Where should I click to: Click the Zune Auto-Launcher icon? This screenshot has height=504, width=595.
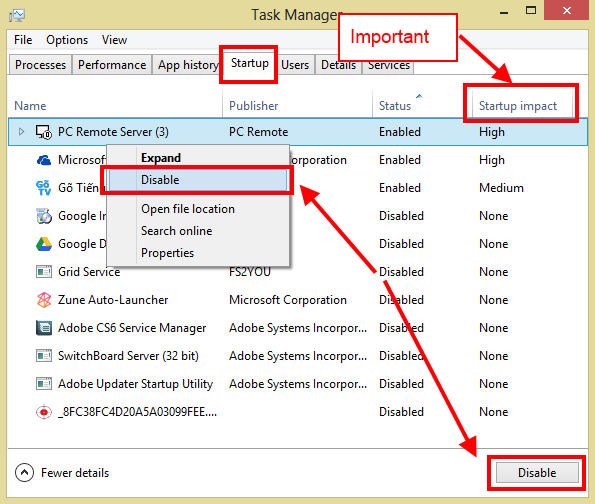44,300
